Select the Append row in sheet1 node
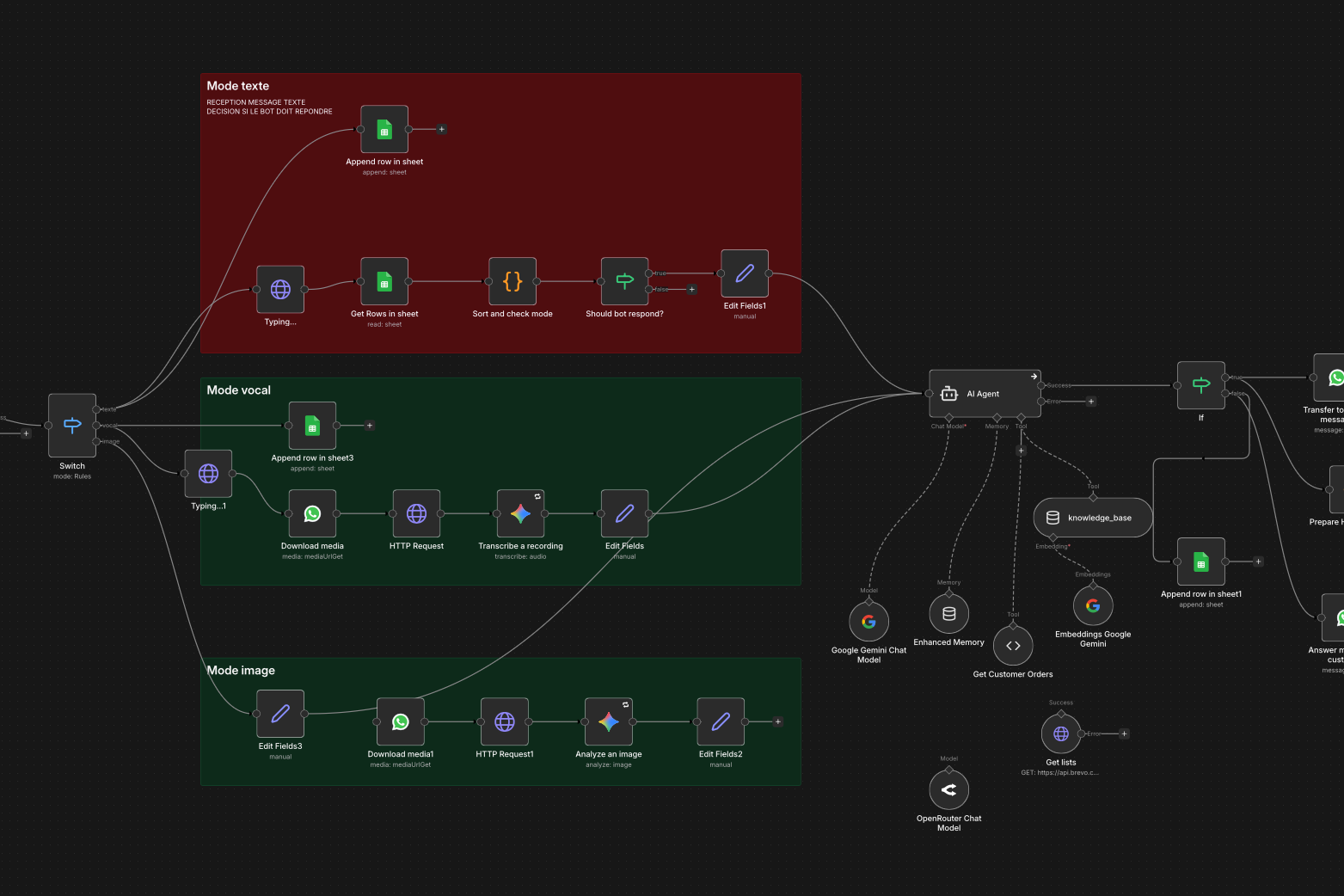 coord(1201,562)
